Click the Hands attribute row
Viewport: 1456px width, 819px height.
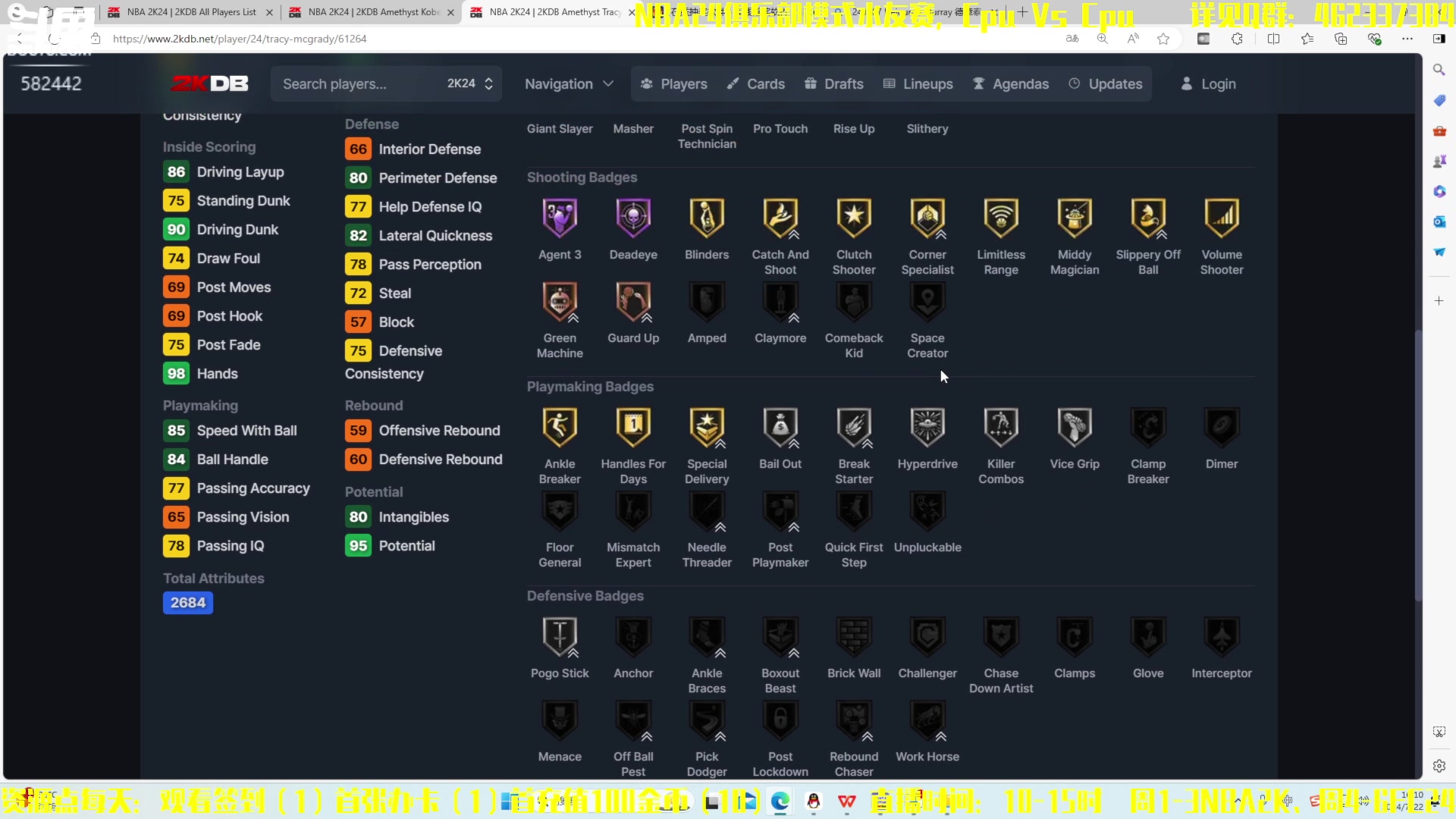[200, 374]
